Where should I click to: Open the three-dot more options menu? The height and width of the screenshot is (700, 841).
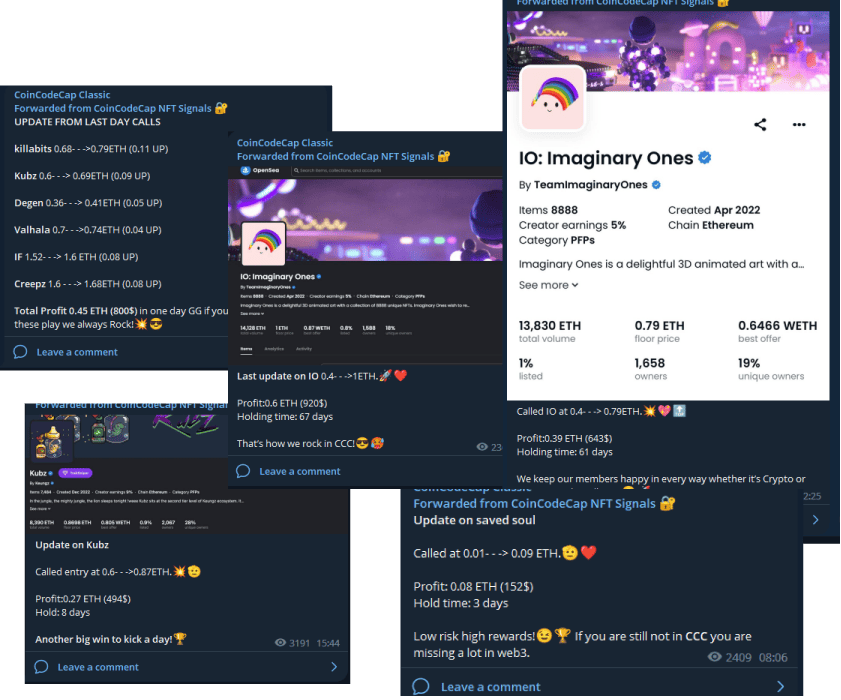click(799, 124)
